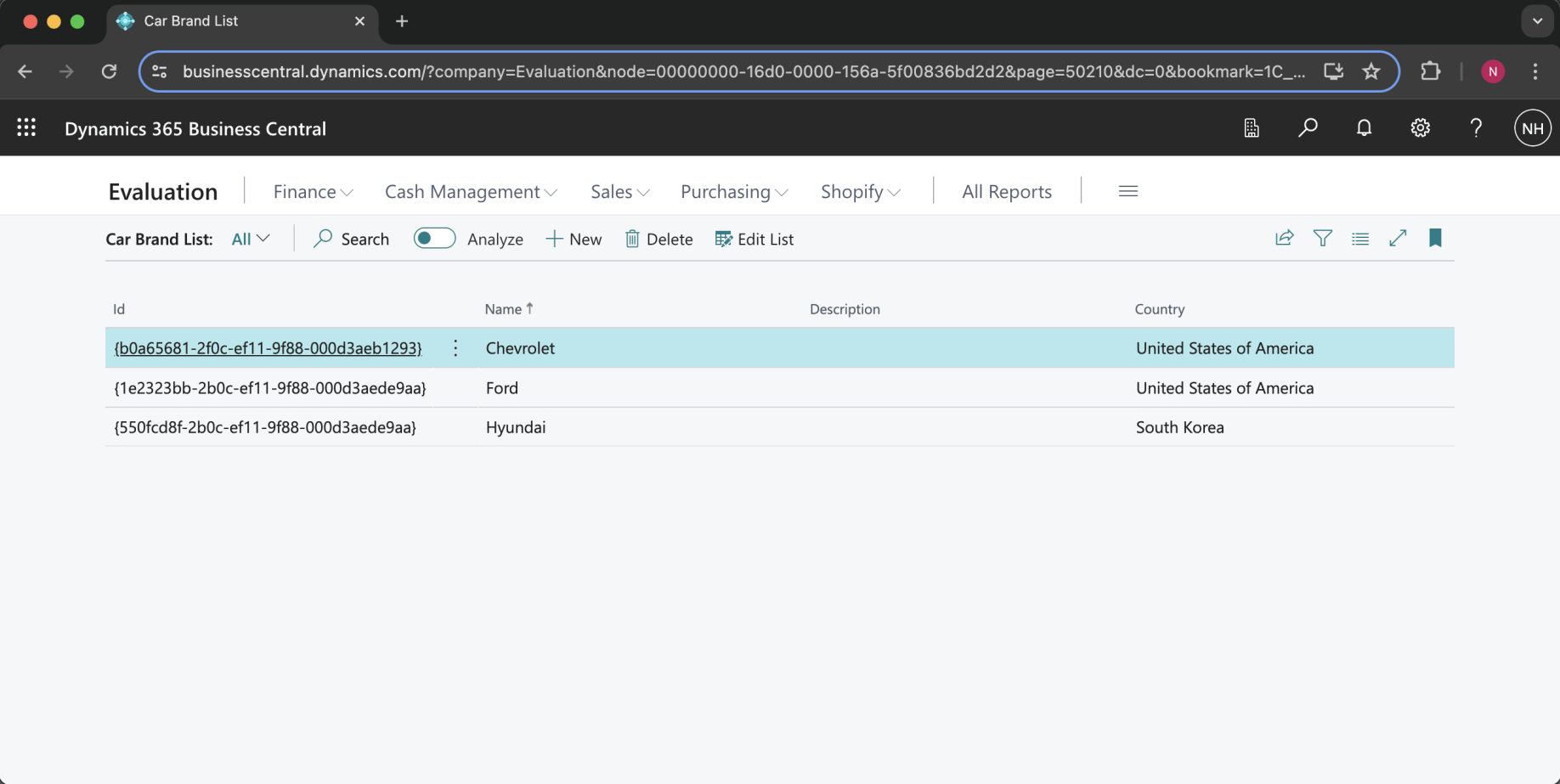Viewport: 1560px width, 784px height.
Task: Open the app launcher waffle icon
Action: (x=26, y=127)
